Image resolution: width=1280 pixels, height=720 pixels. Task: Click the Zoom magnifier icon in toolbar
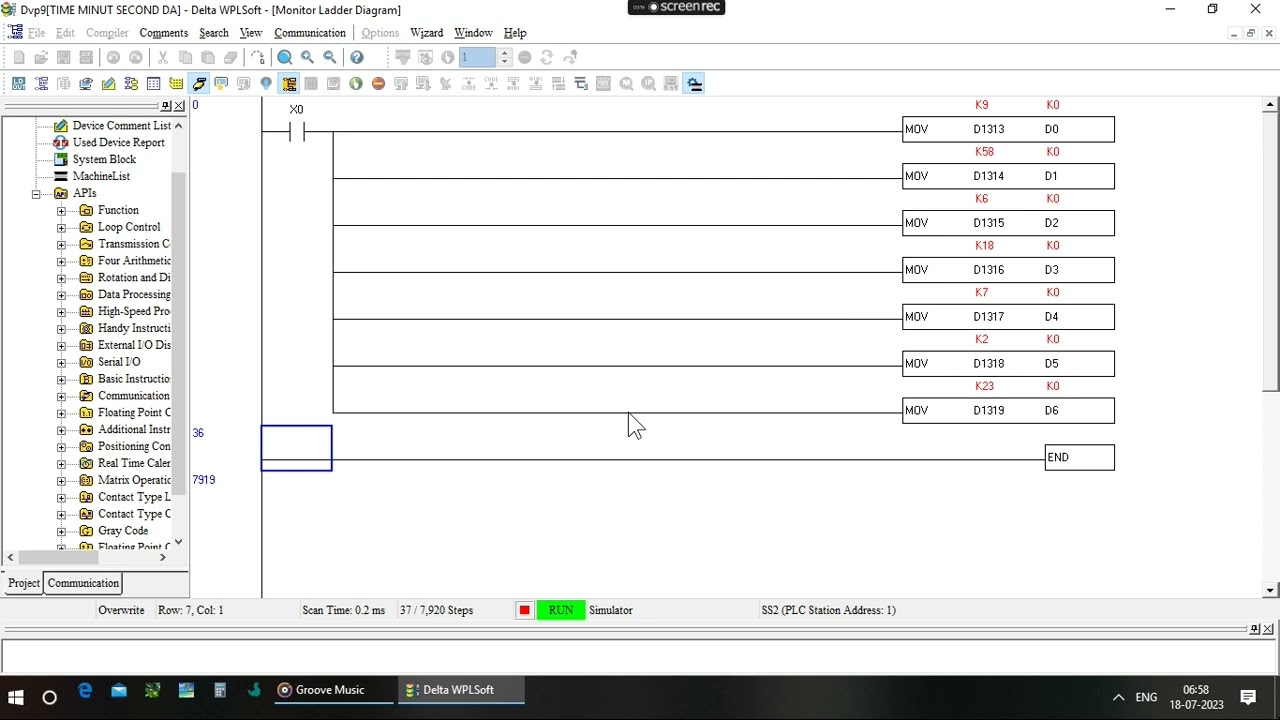pyautogui.click(x=285, y=57)
